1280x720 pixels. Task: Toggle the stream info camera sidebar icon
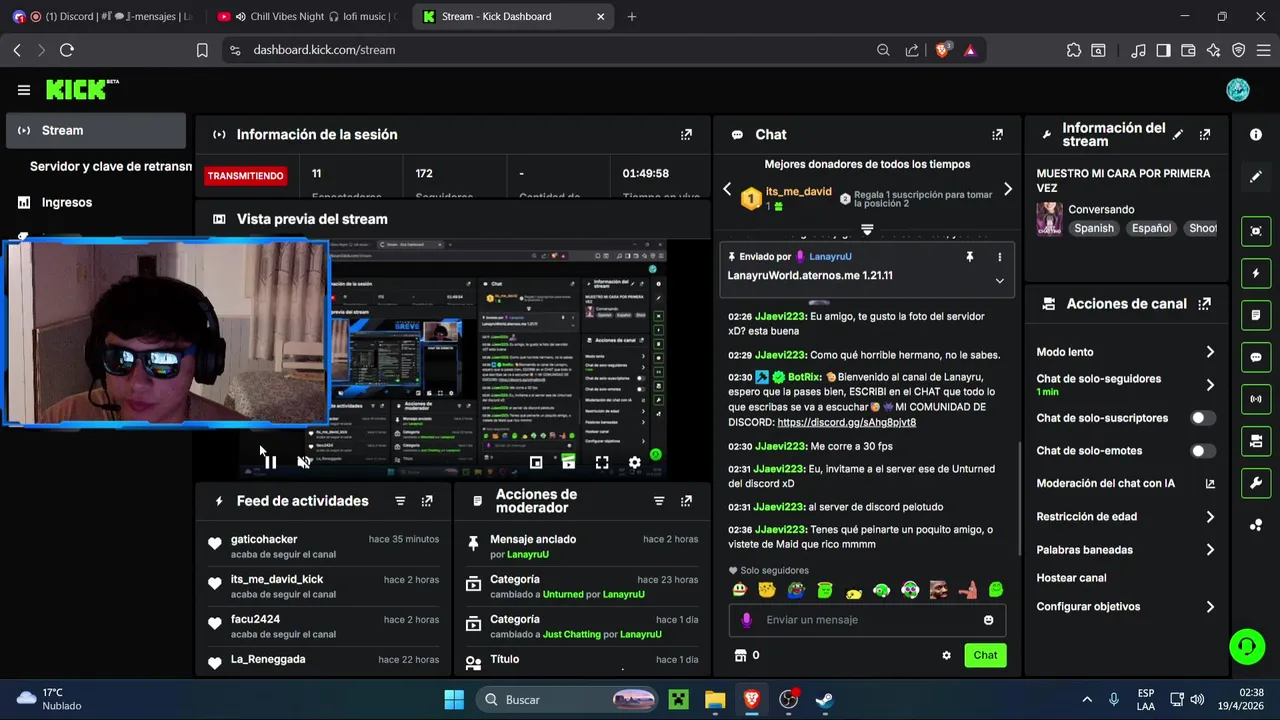tap(1256, 441)
